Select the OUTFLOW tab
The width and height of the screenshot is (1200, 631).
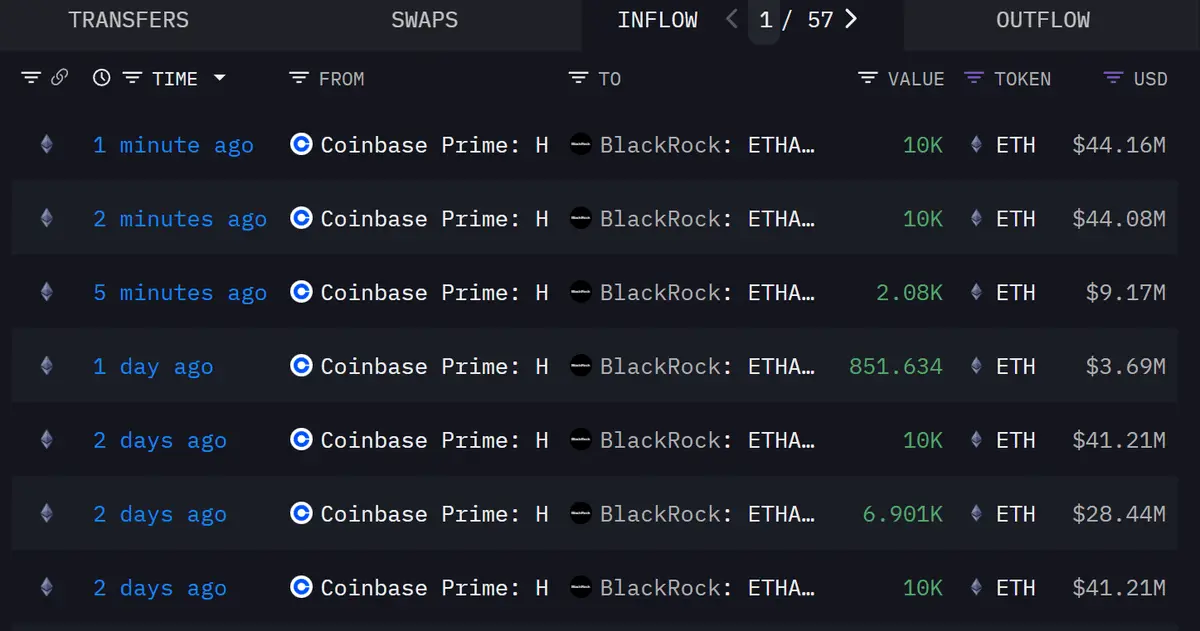click(1043, 20)
